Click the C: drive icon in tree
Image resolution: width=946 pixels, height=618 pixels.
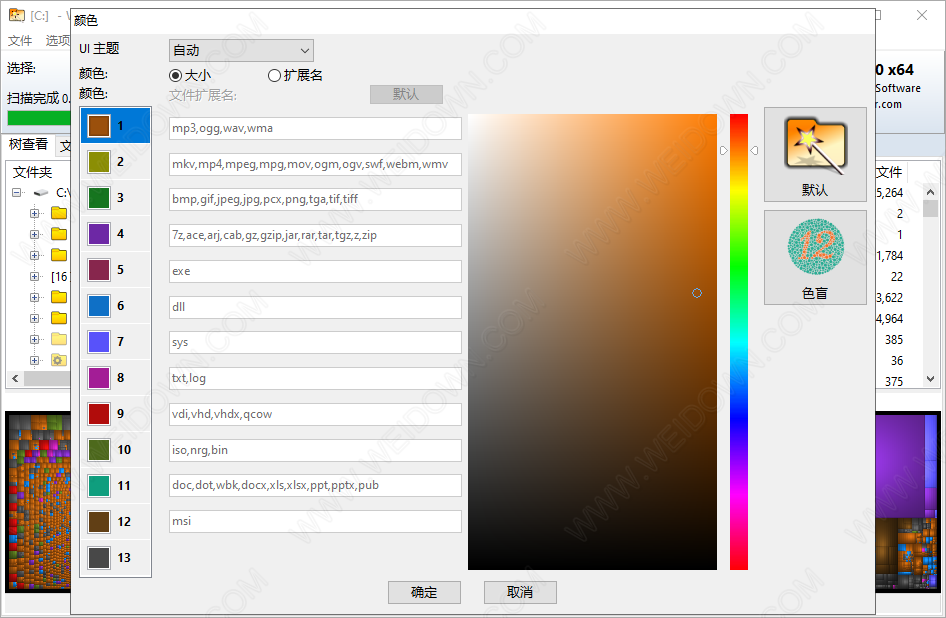tap(41, 193)
